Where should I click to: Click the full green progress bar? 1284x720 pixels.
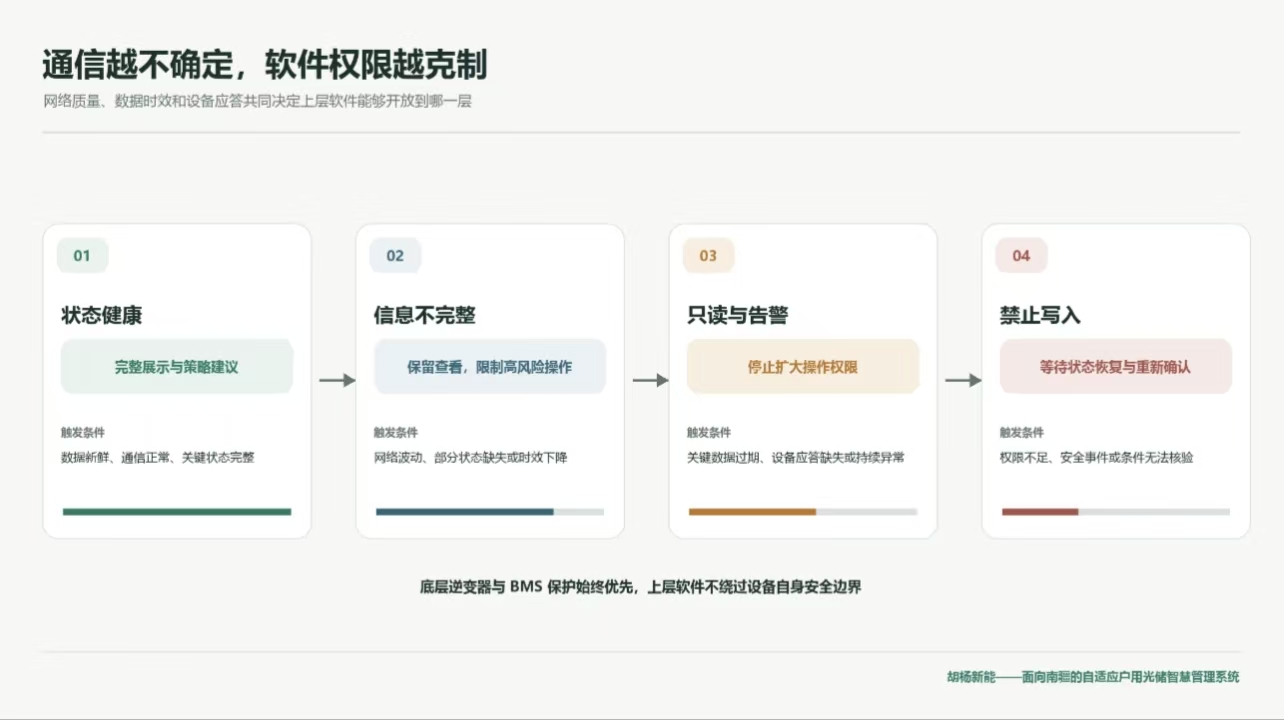177,511
